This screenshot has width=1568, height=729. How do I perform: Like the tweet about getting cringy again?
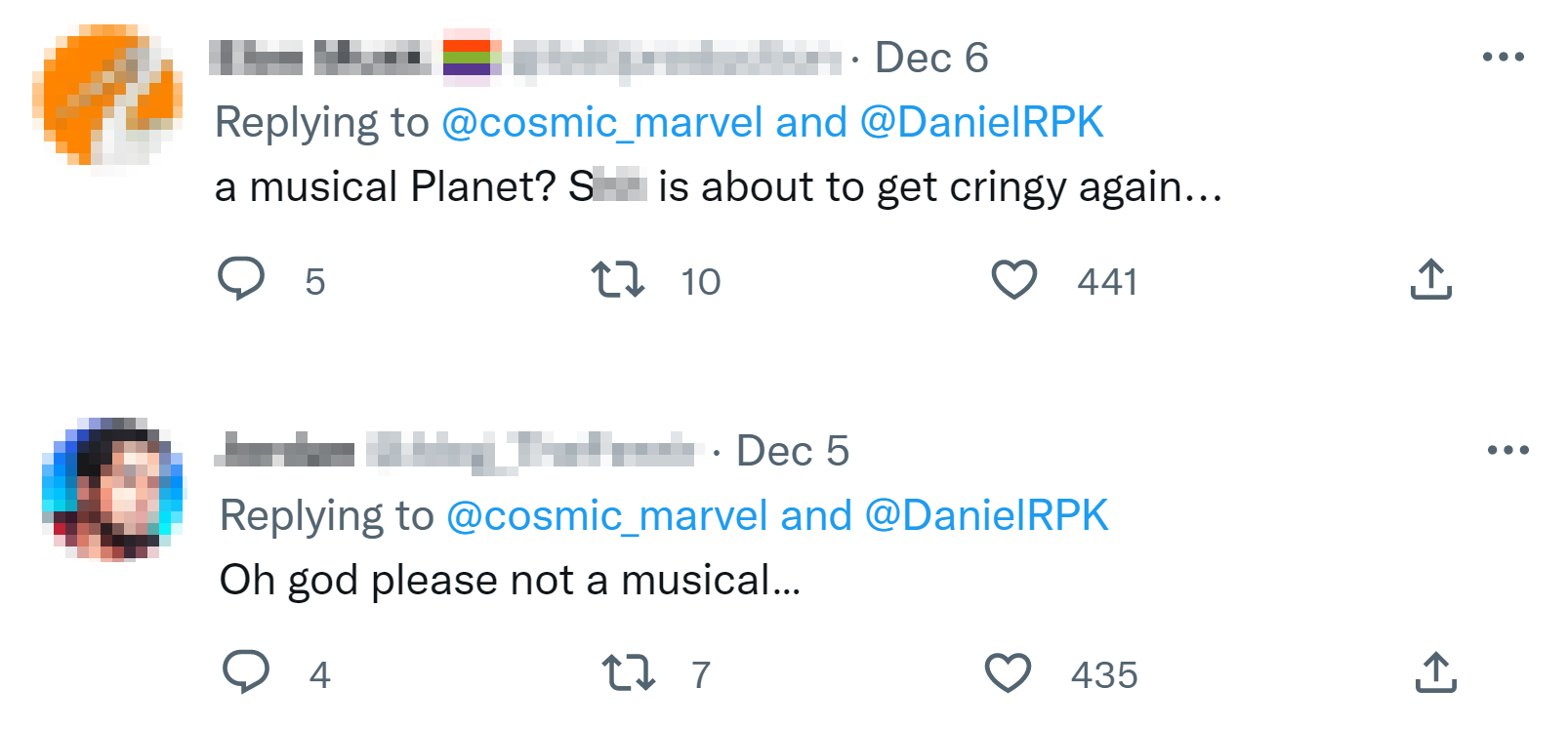1014,280
